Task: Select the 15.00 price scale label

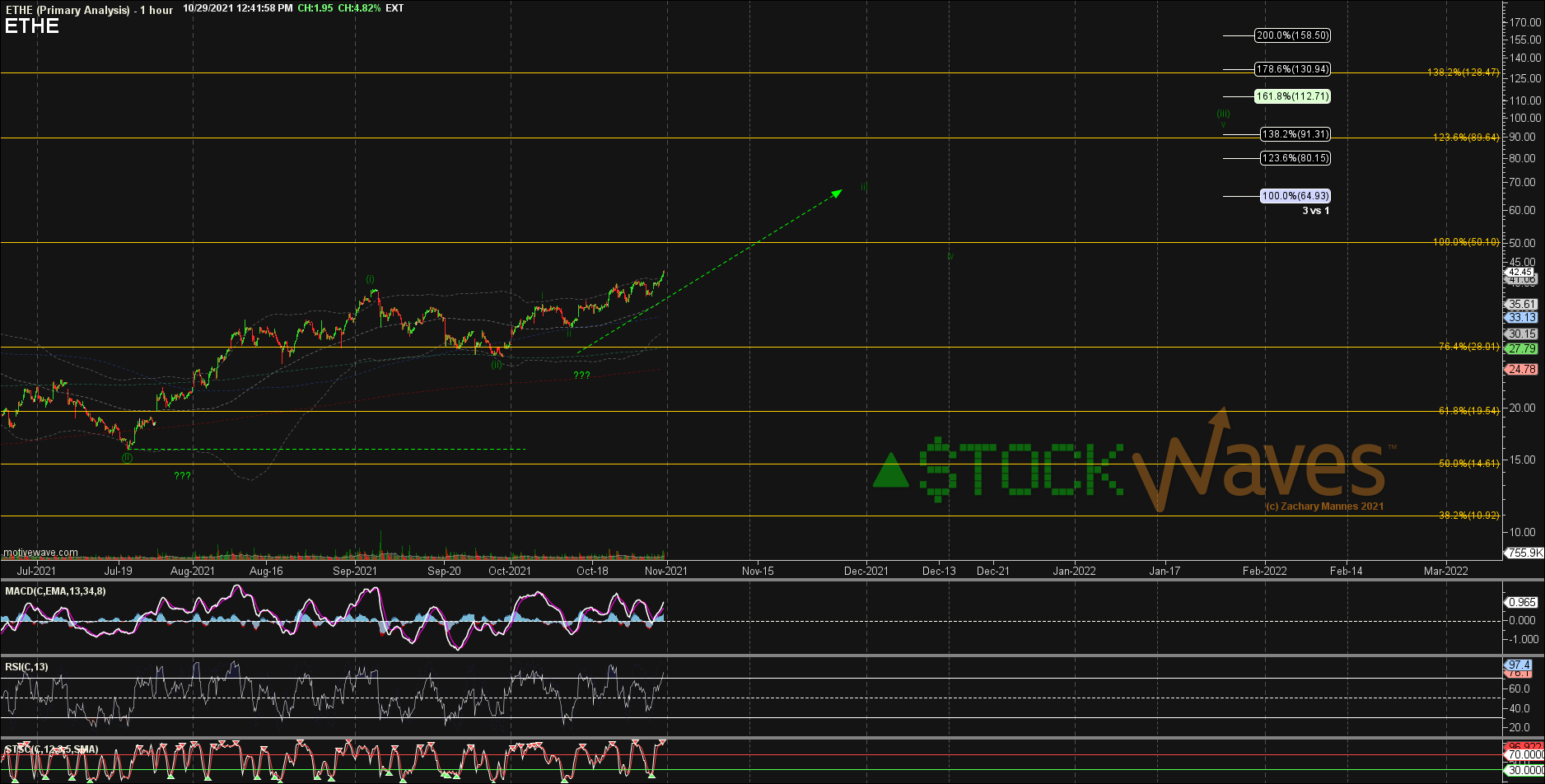Action: point(1522,460)
